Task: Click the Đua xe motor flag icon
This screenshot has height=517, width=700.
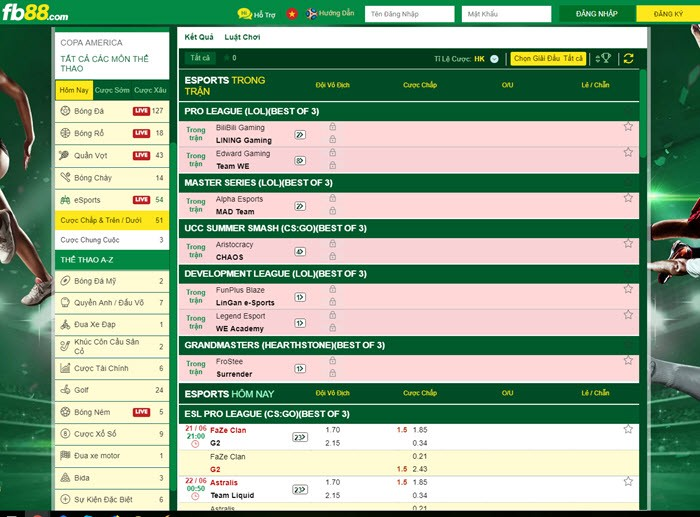Action: tap(65, 455)
